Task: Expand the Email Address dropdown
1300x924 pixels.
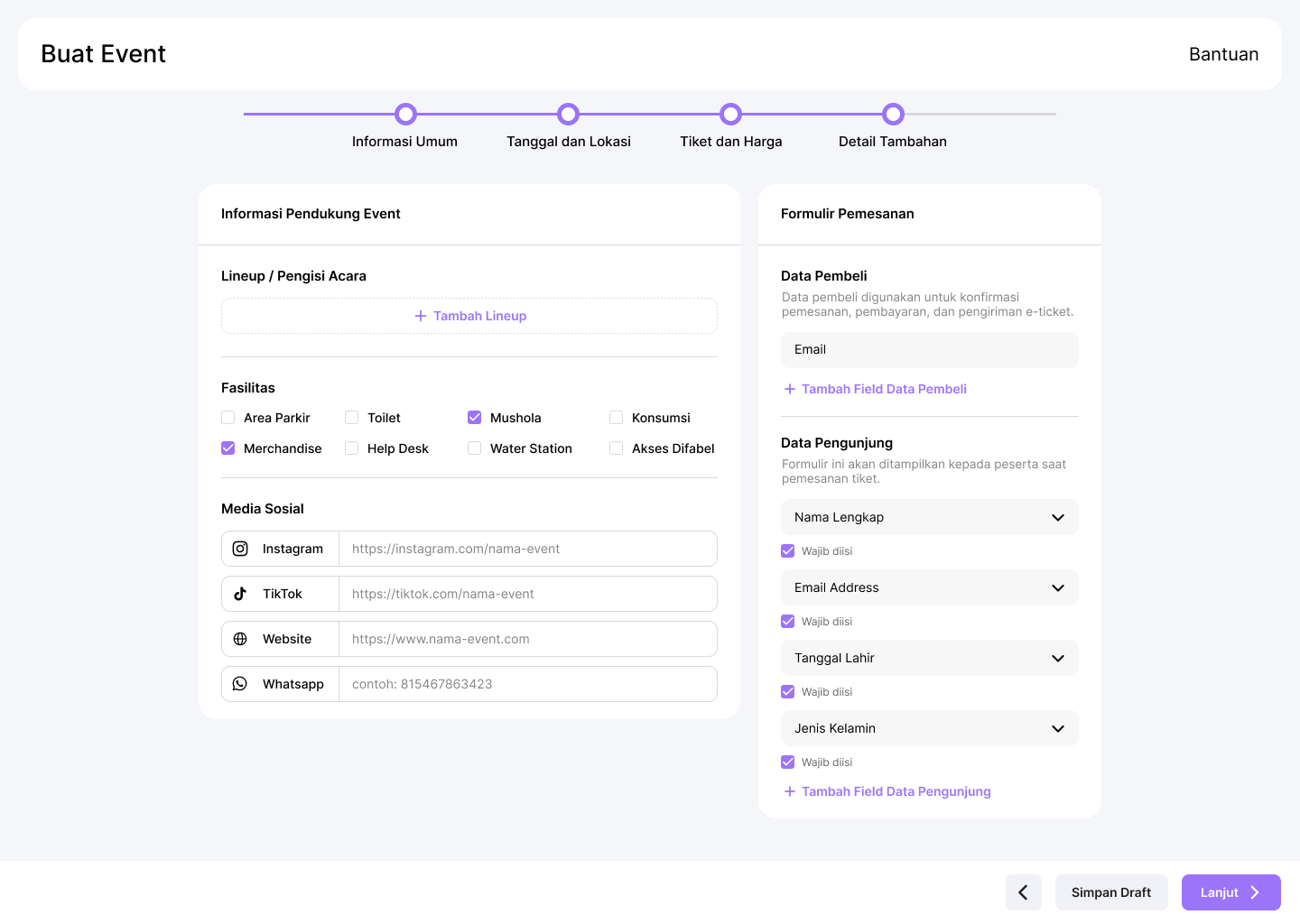Action: (x=930, y=587)
